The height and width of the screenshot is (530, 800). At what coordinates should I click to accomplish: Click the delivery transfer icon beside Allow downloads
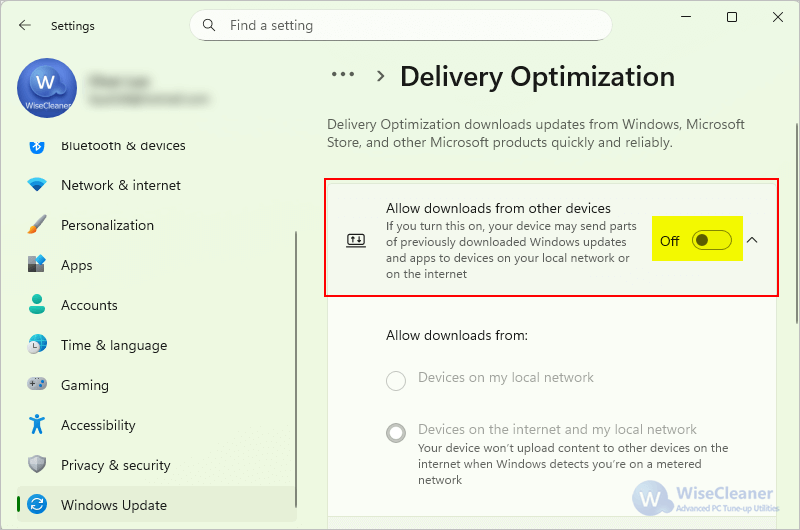(x=356, y=240)
